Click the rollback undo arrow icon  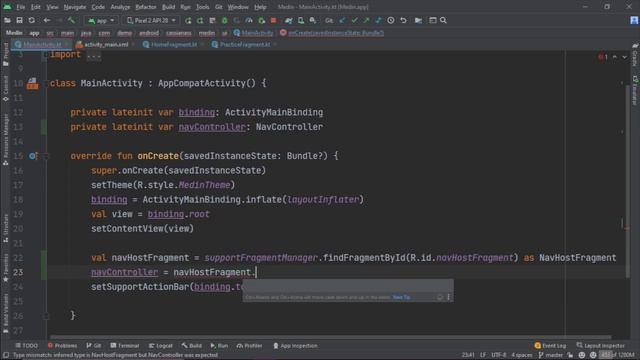pyautogui.click(x=403, y=20)
